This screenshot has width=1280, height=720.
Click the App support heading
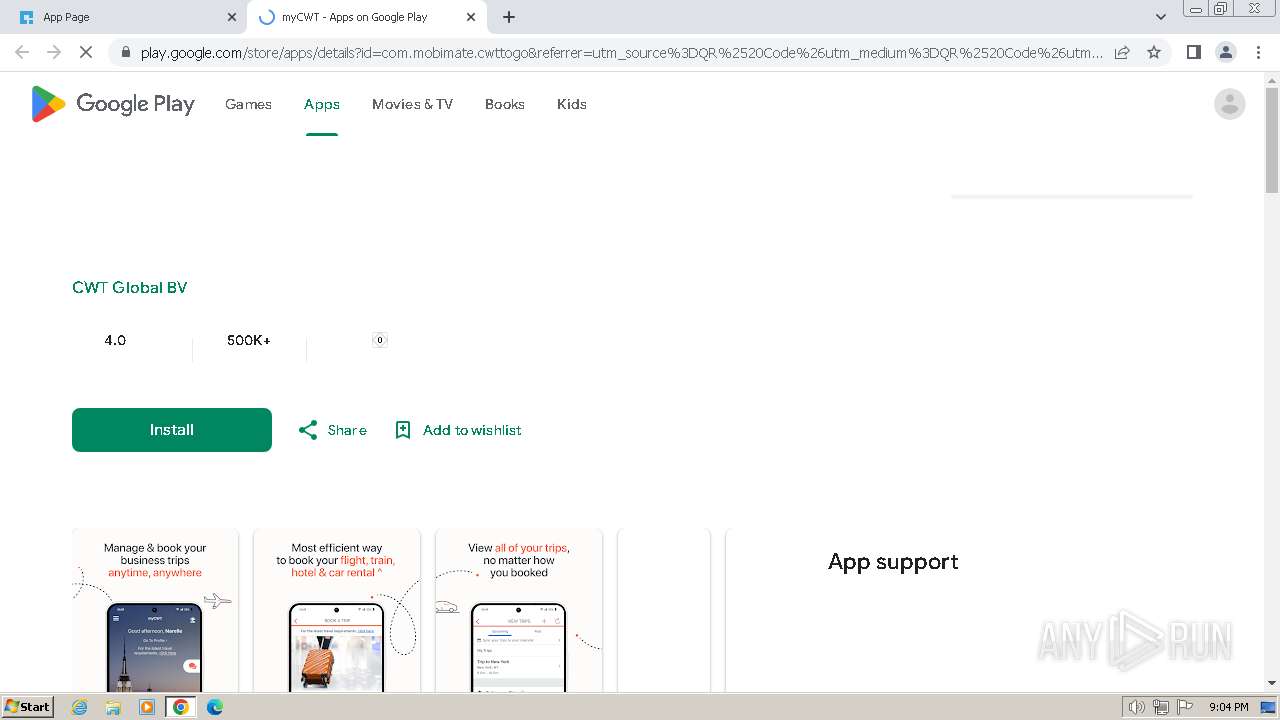click(893, 562)
